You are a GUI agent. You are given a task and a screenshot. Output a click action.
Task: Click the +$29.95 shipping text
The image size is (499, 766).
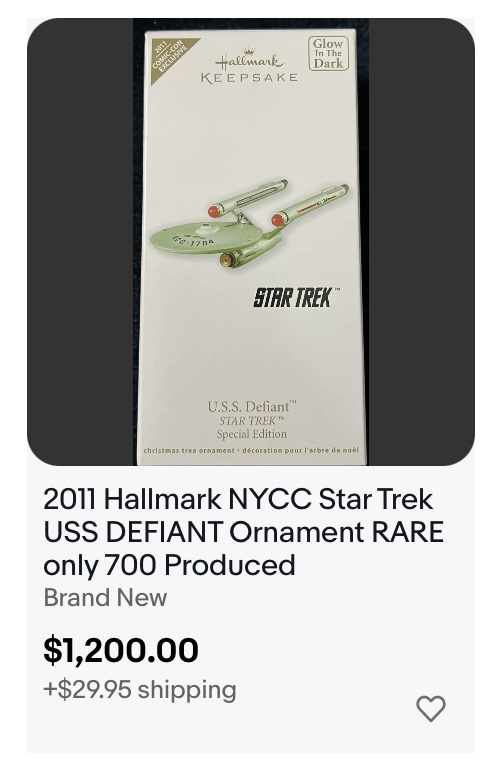coord(140,690)
